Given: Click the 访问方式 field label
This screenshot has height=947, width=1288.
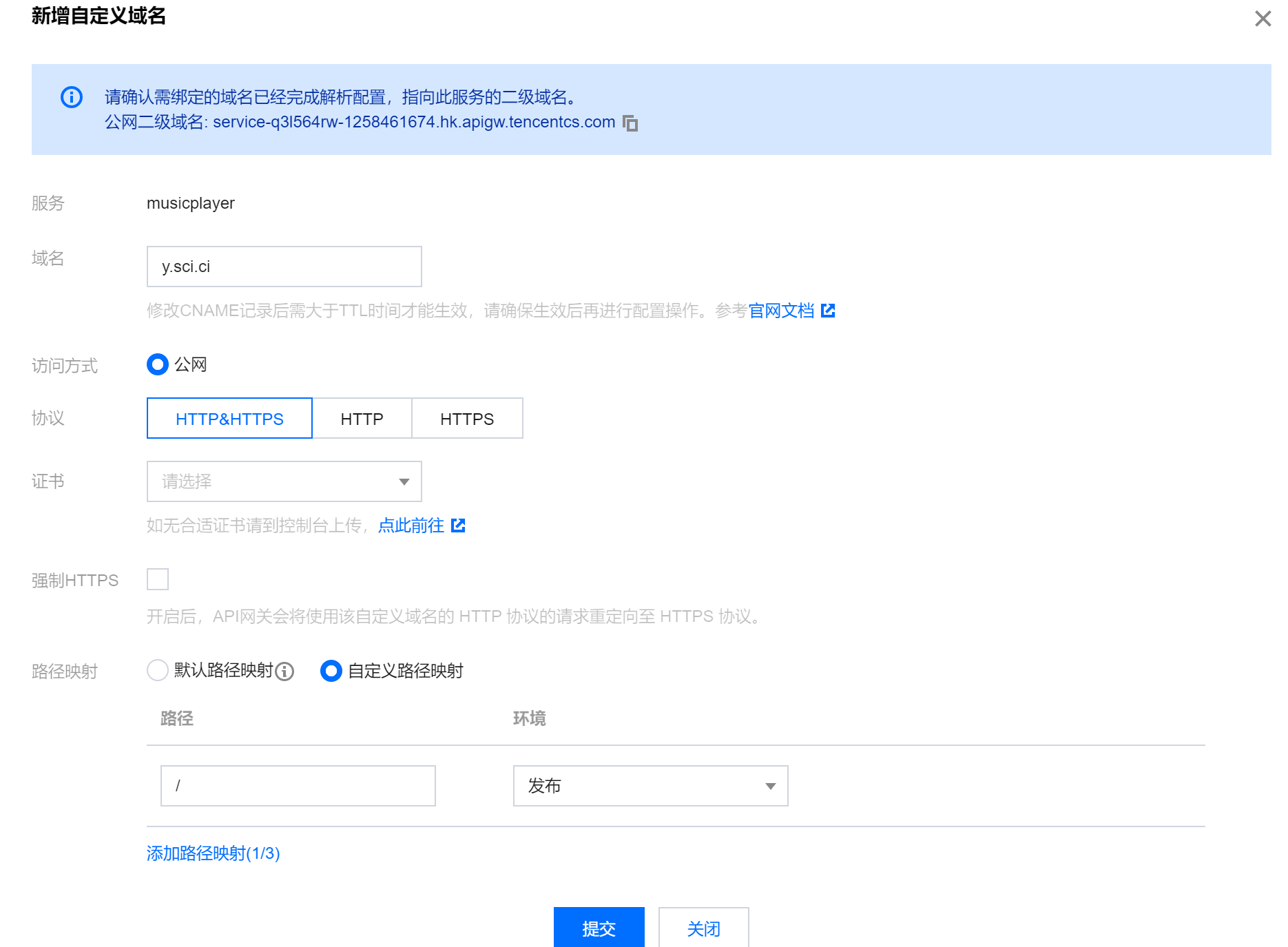Looking at the screenshot, I should [65, 366].
